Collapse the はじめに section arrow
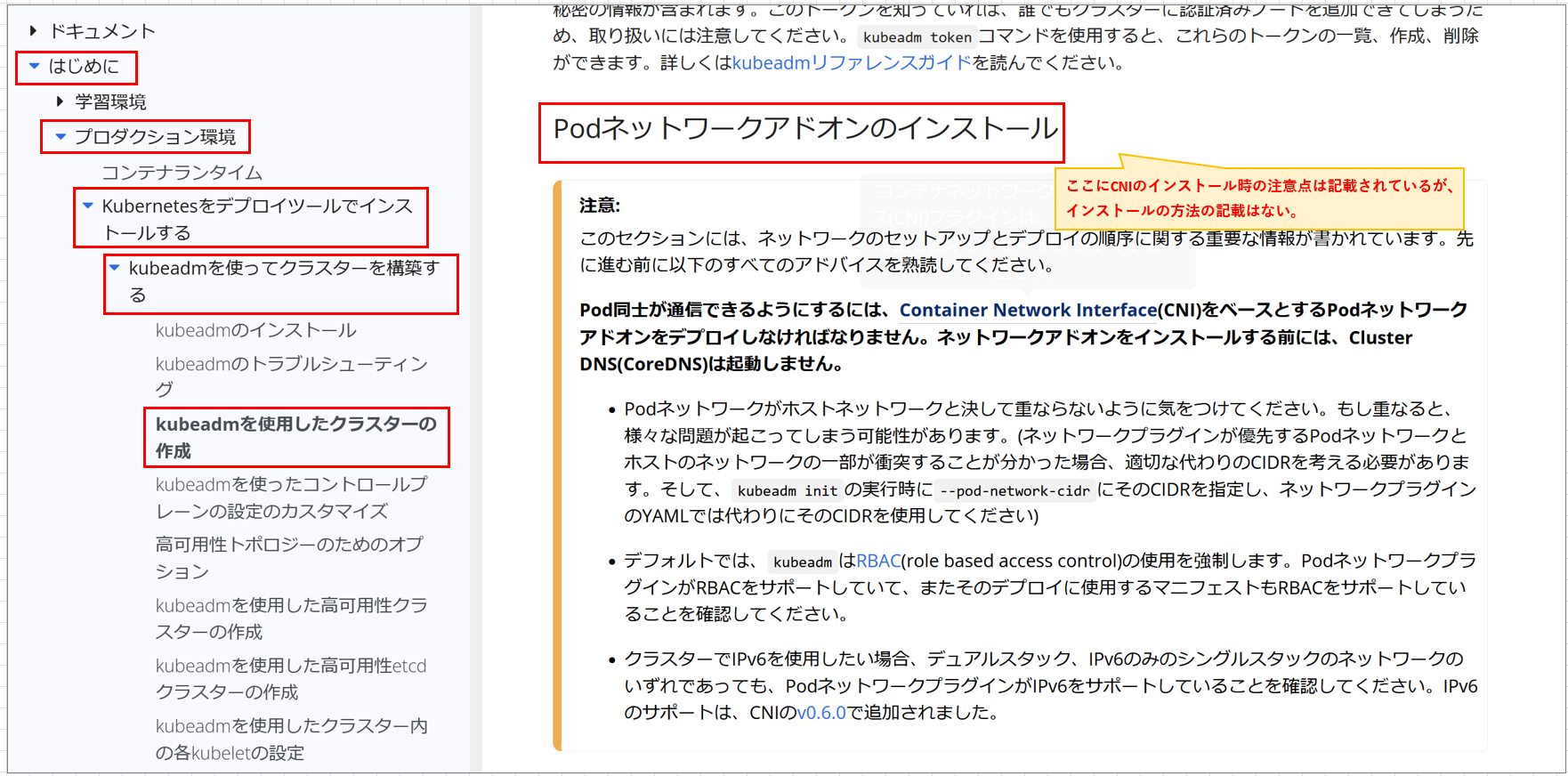Viewport: 1568px width, 776px height. pos(34,66)
